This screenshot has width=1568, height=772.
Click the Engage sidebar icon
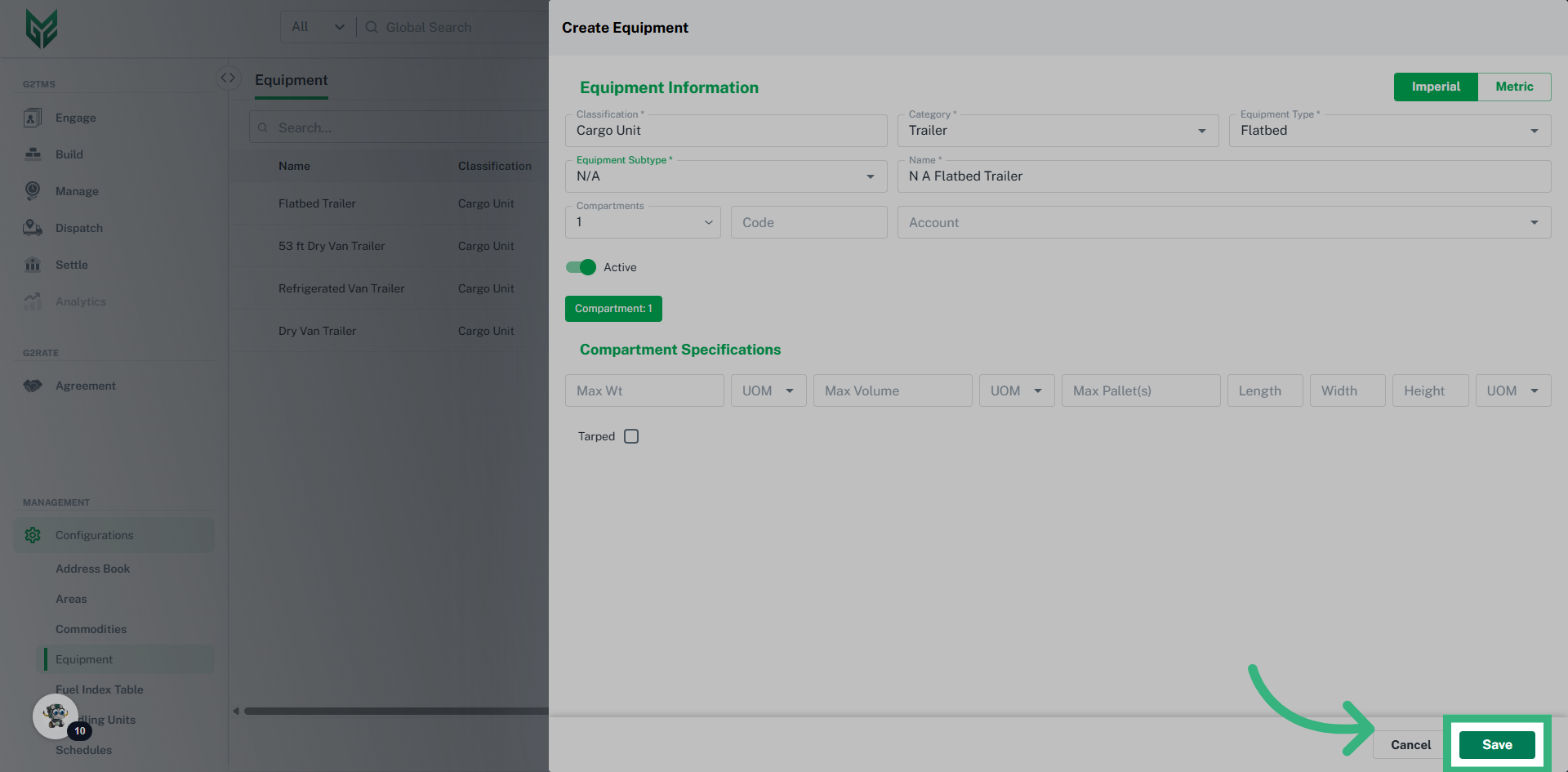pyautogui.click(x=33, y=118)
